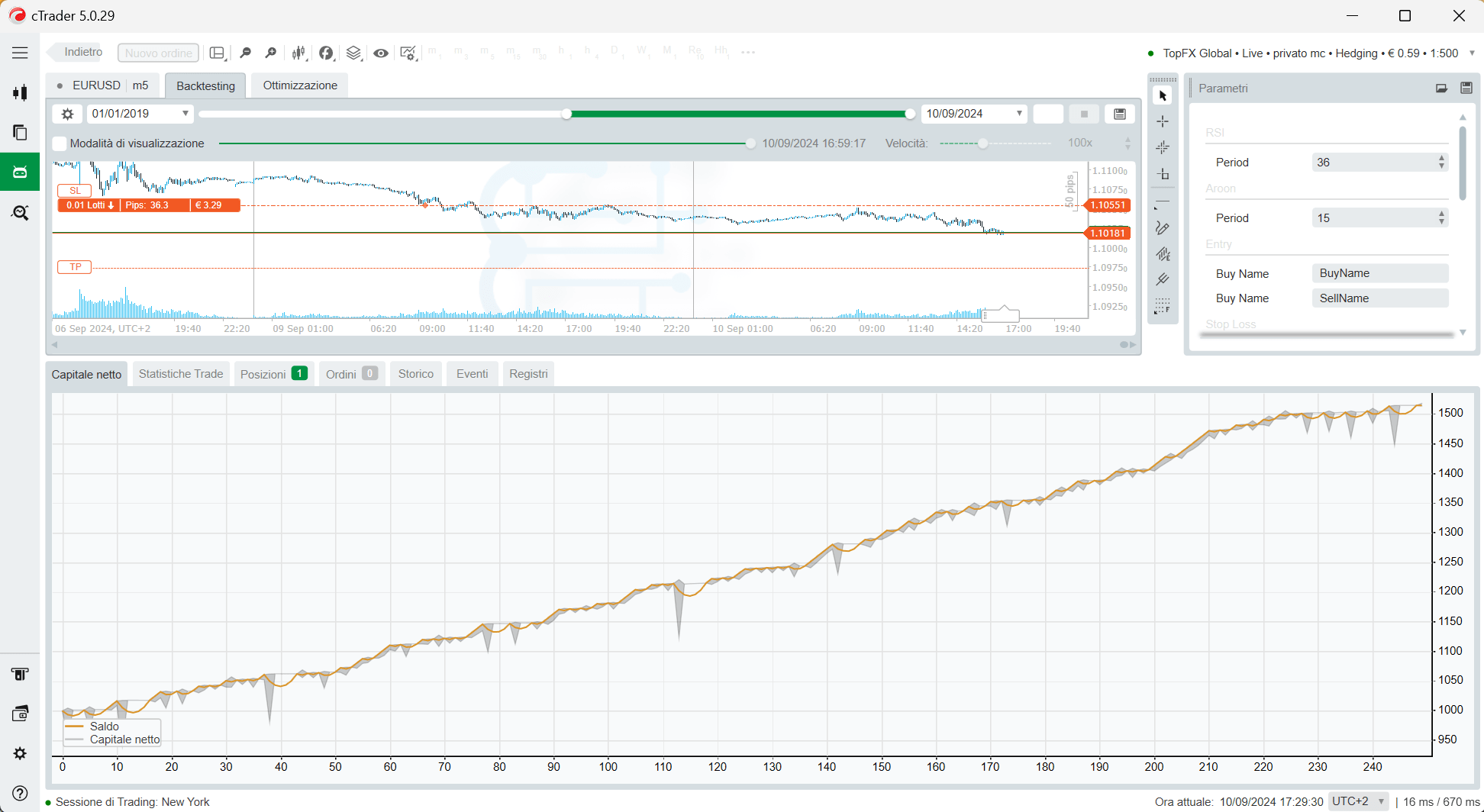Screen dimensions: 1484x812
Task: Open the Capitale netto tab
Action: coord(86,374)
